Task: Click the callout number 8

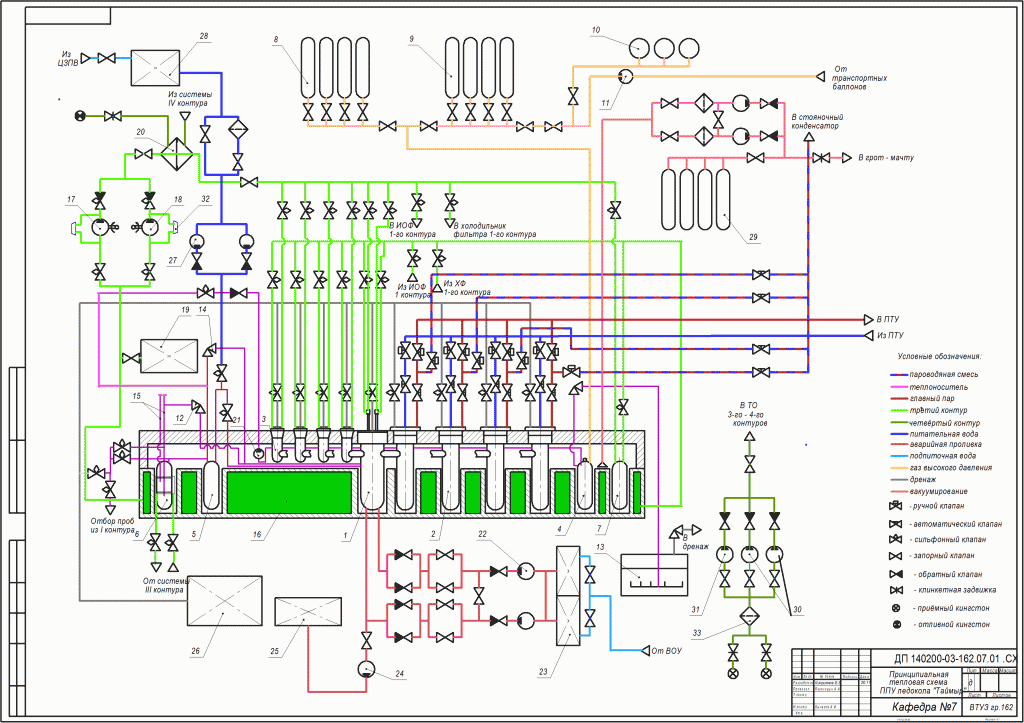Action: 276,40
